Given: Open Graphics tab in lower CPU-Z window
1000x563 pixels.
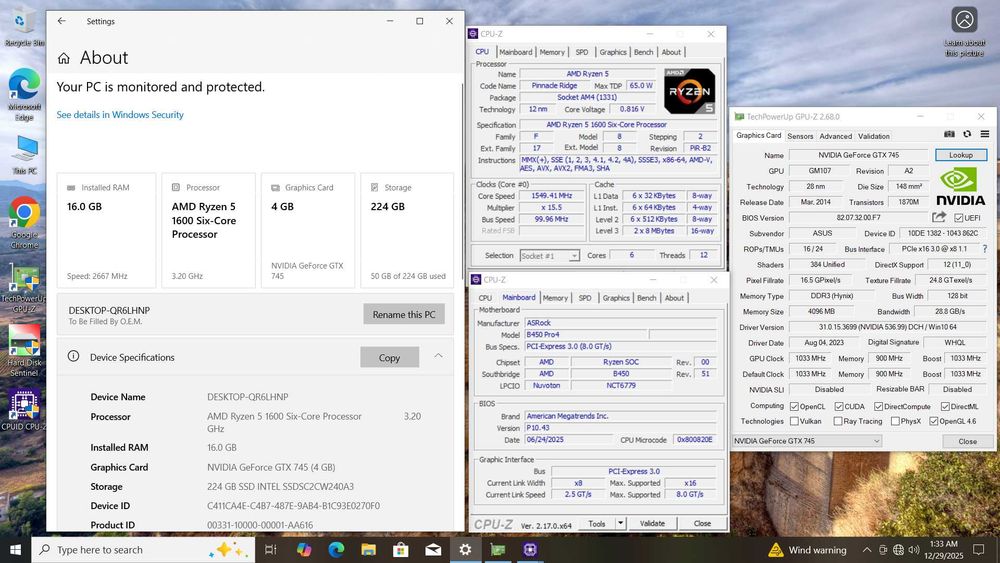Looking at the screenshot, I should (x=615, y=298).
